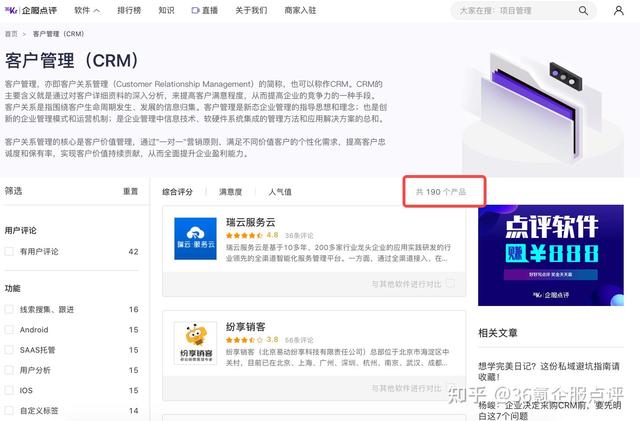Viewport: 640px width, 421px height.
Task: Click the 直播 camera icon
Action: pos(194,11)
